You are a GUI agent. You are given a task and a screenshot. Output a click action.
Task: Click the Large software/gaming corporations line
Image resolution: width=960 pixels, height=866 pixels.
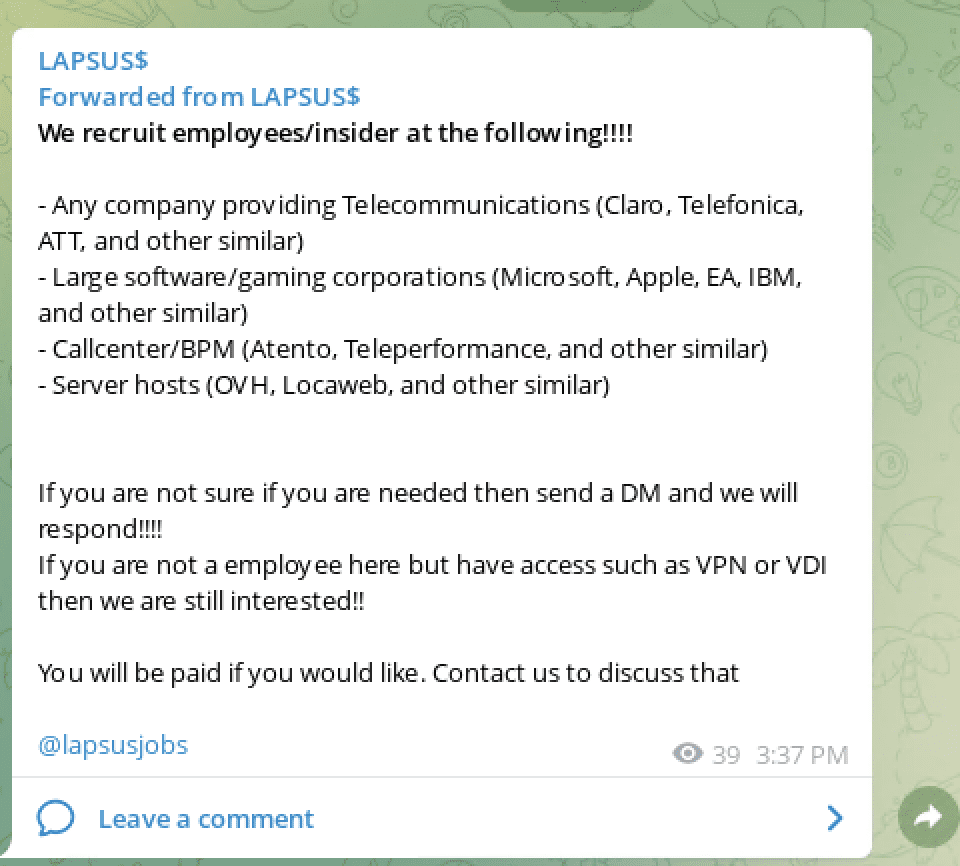[x=420, y=295]
